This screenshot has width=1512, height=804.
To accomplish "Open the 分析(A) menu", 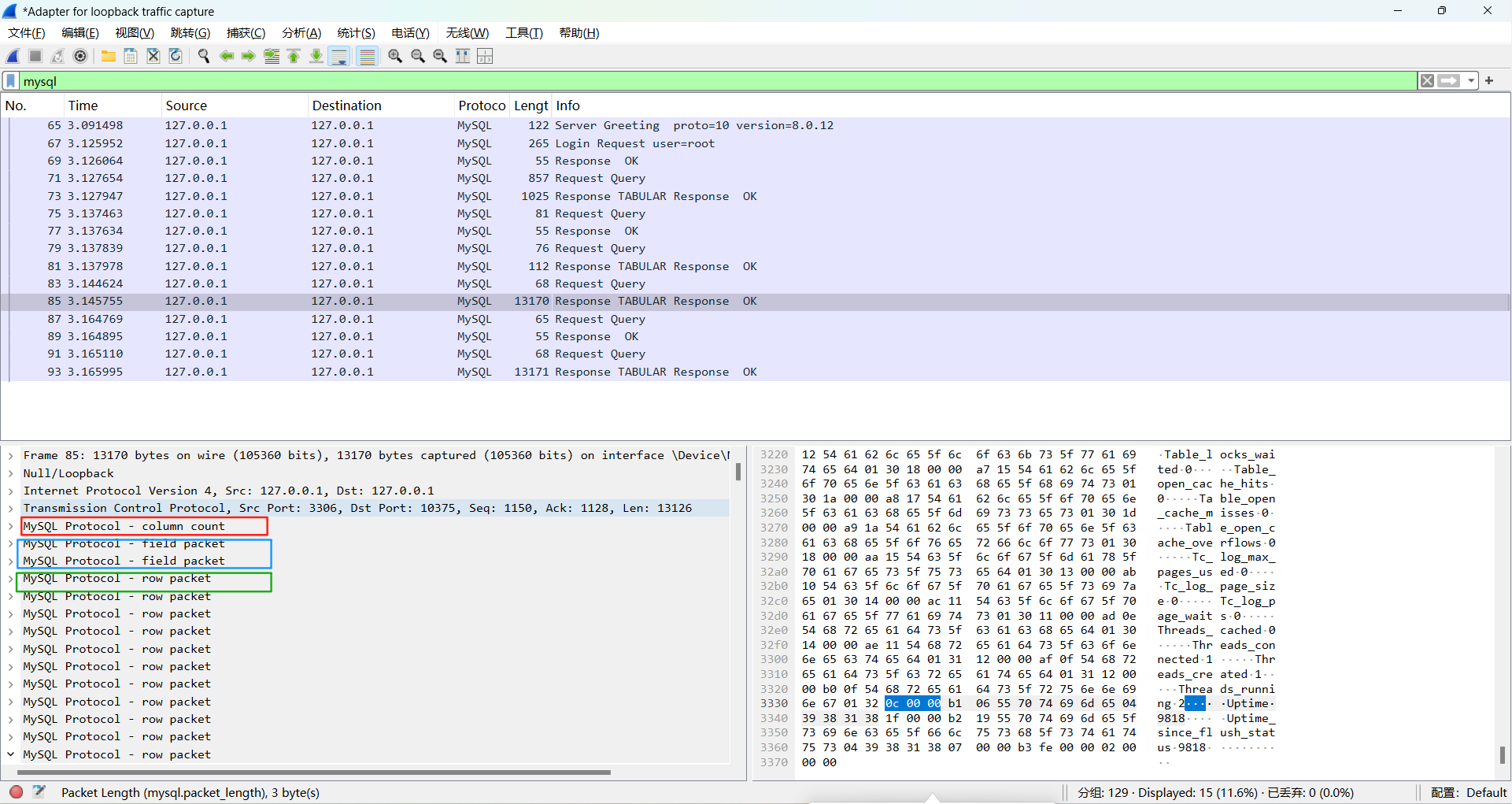I will [301, 33].
